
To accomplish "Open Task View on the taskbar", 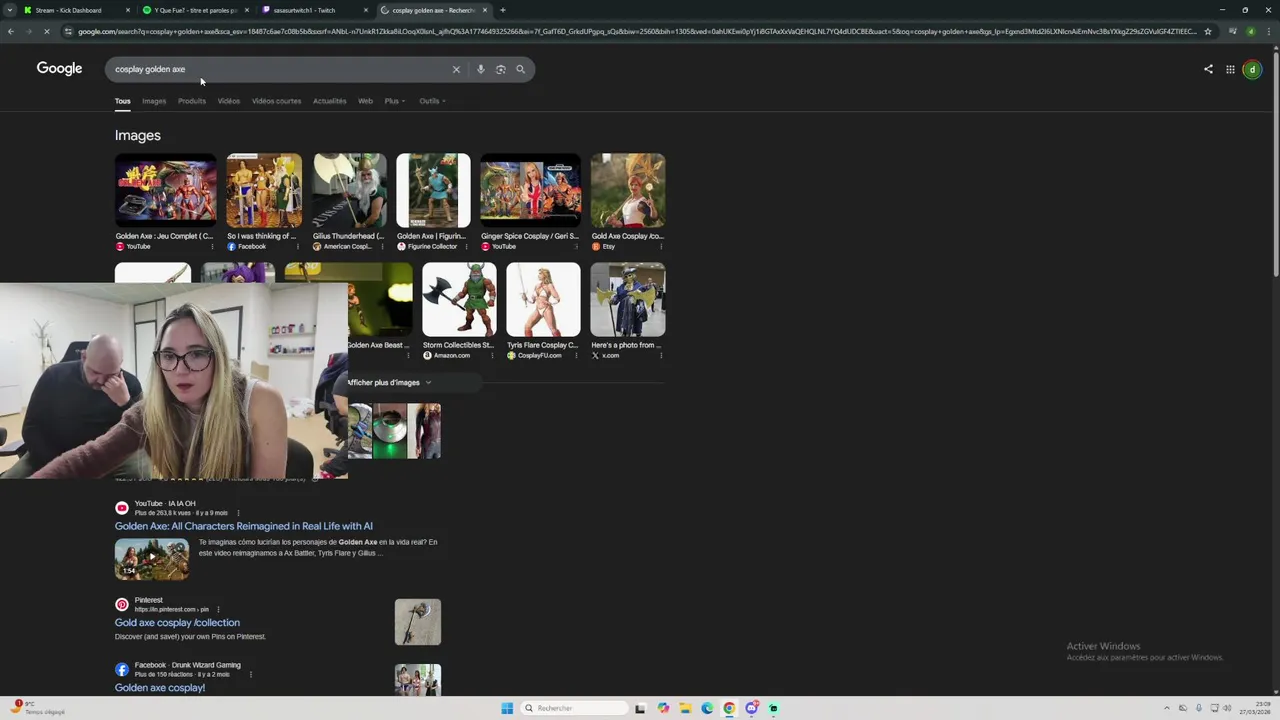I will pyautogui.click(x=640, y=708).
